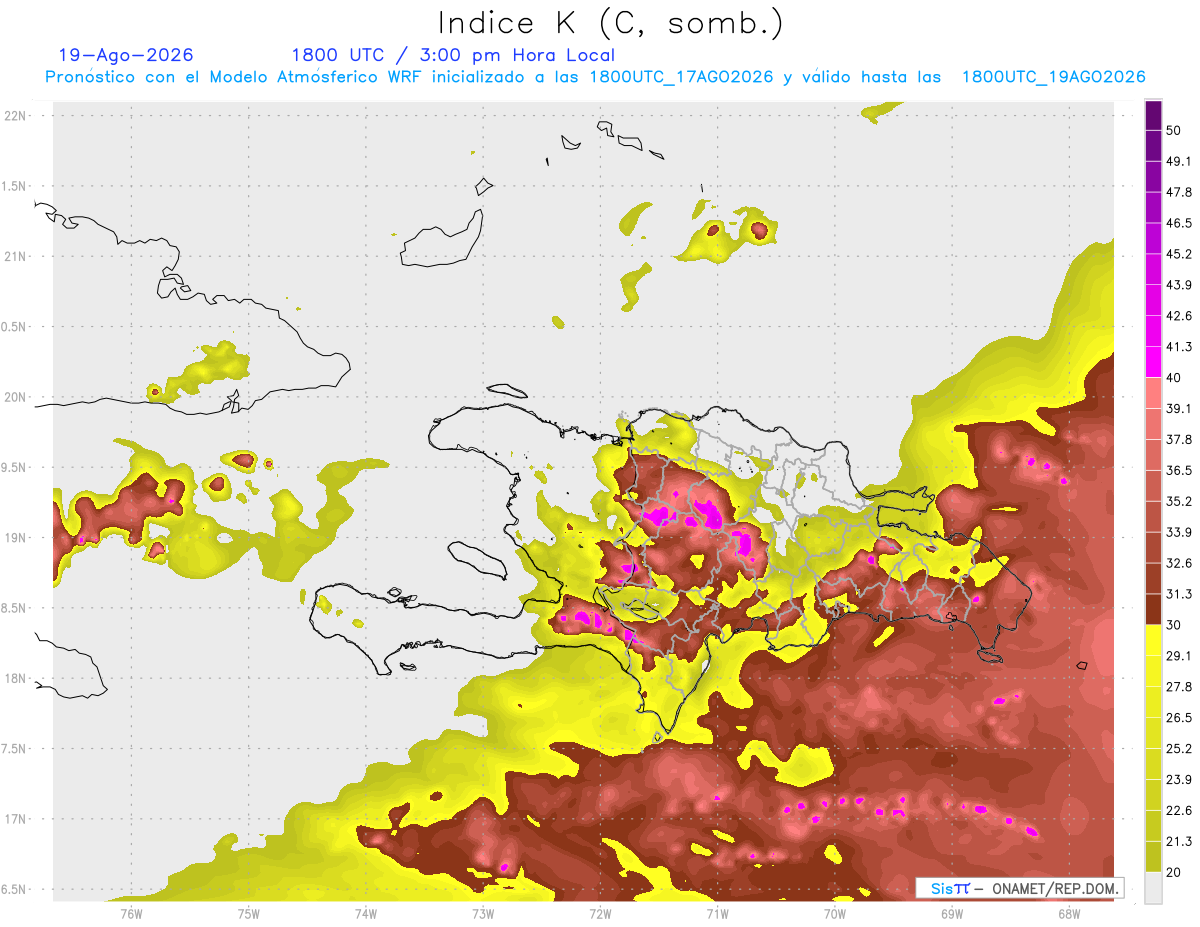Select the date '19-Ago-2026'

[x=126, y=55]
